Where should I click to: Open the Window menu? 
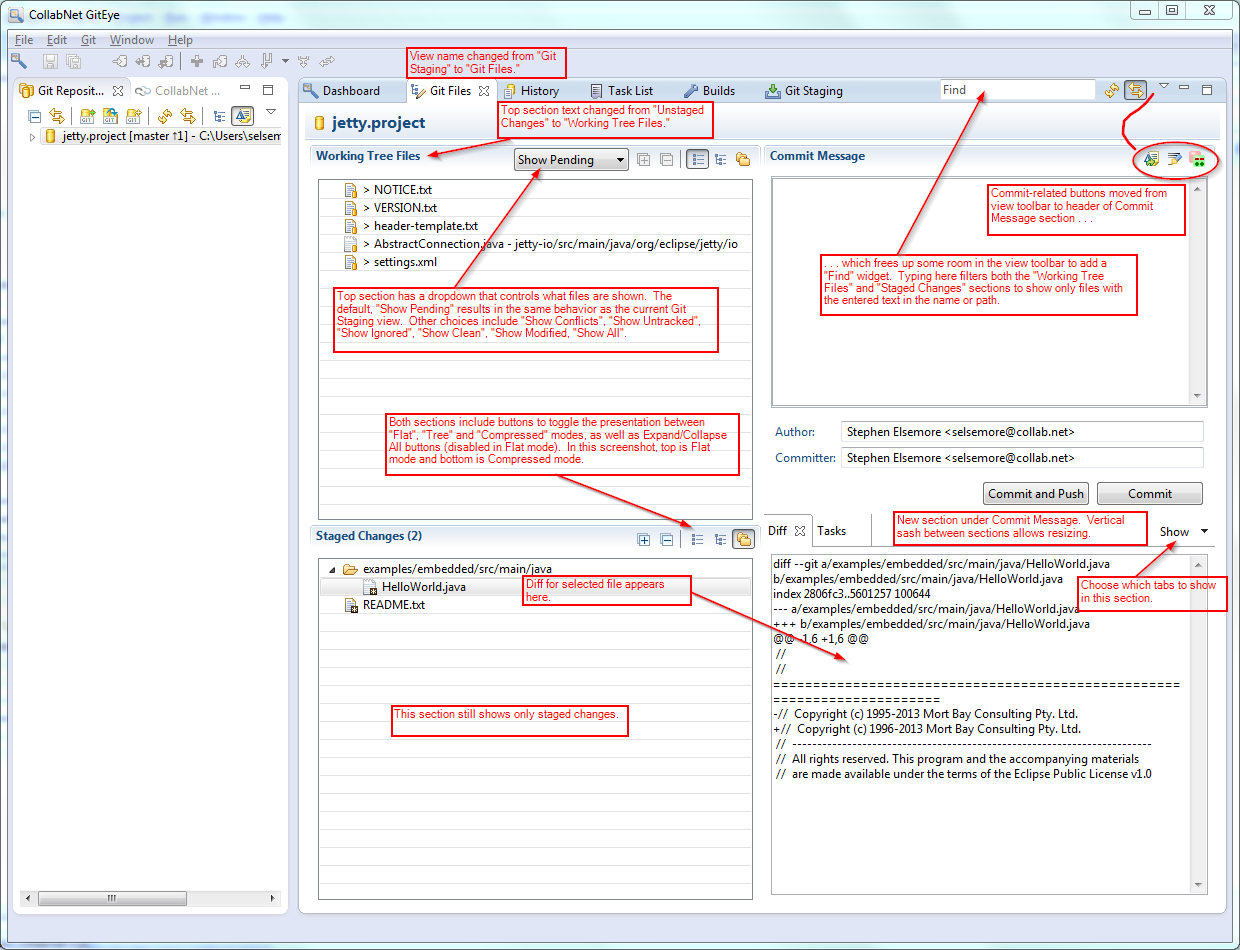pos(132,40)
